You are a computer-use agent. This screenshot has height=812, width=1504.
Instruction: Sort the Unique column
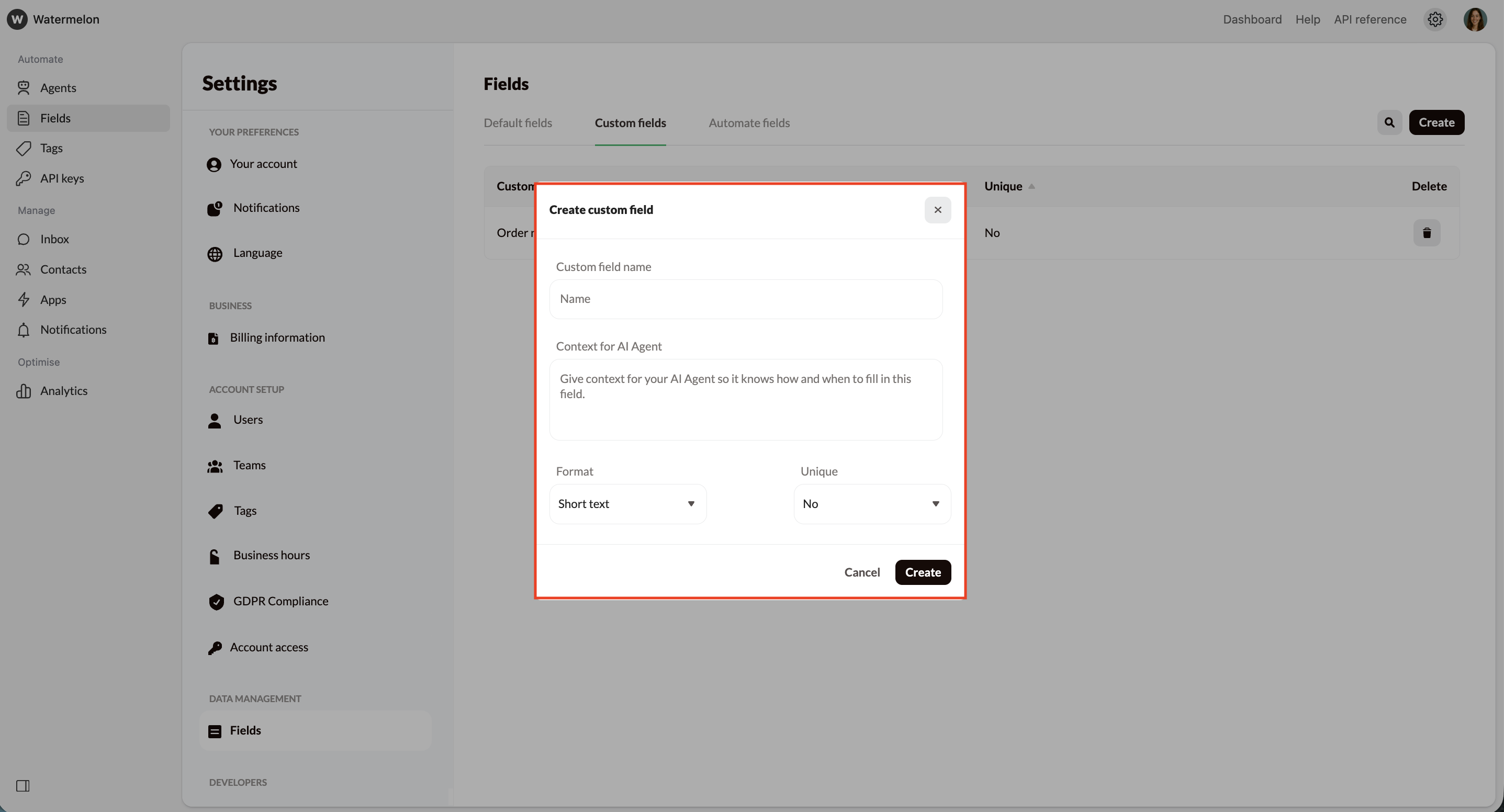[1009, 186]
